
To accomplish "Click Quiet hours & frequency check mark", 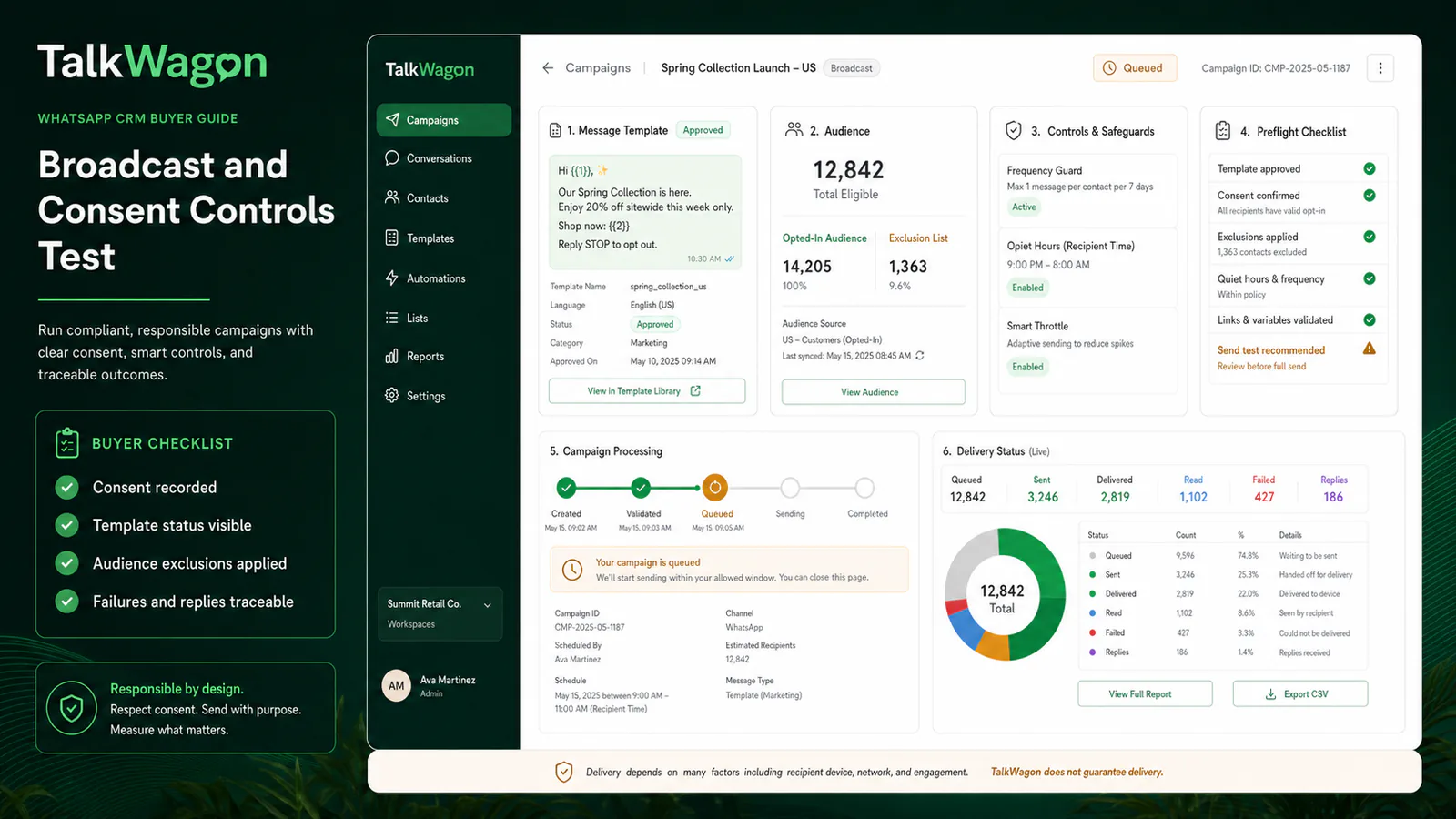I will [1370, 278].
